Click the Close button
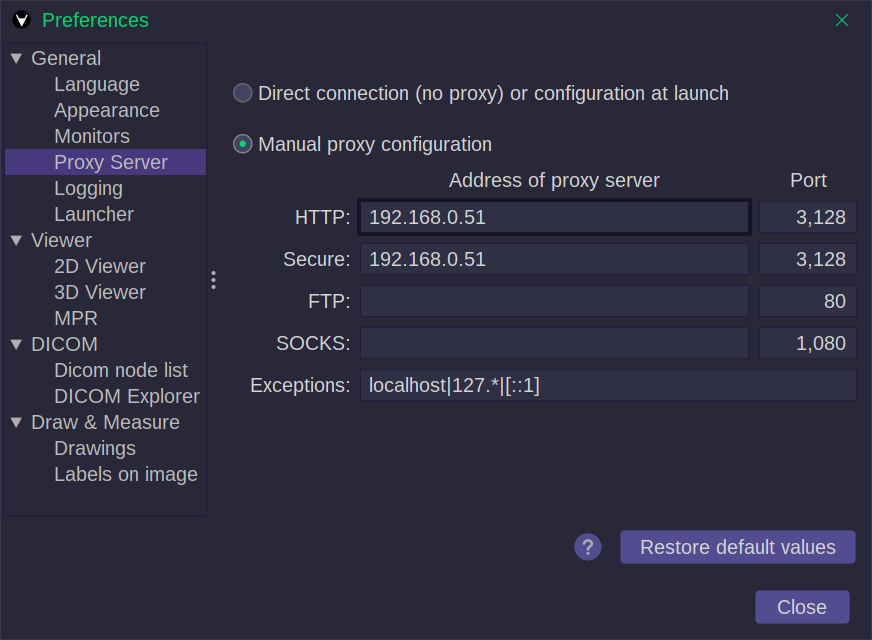Viewport: 872px width, 640px height. pos(802,607)
